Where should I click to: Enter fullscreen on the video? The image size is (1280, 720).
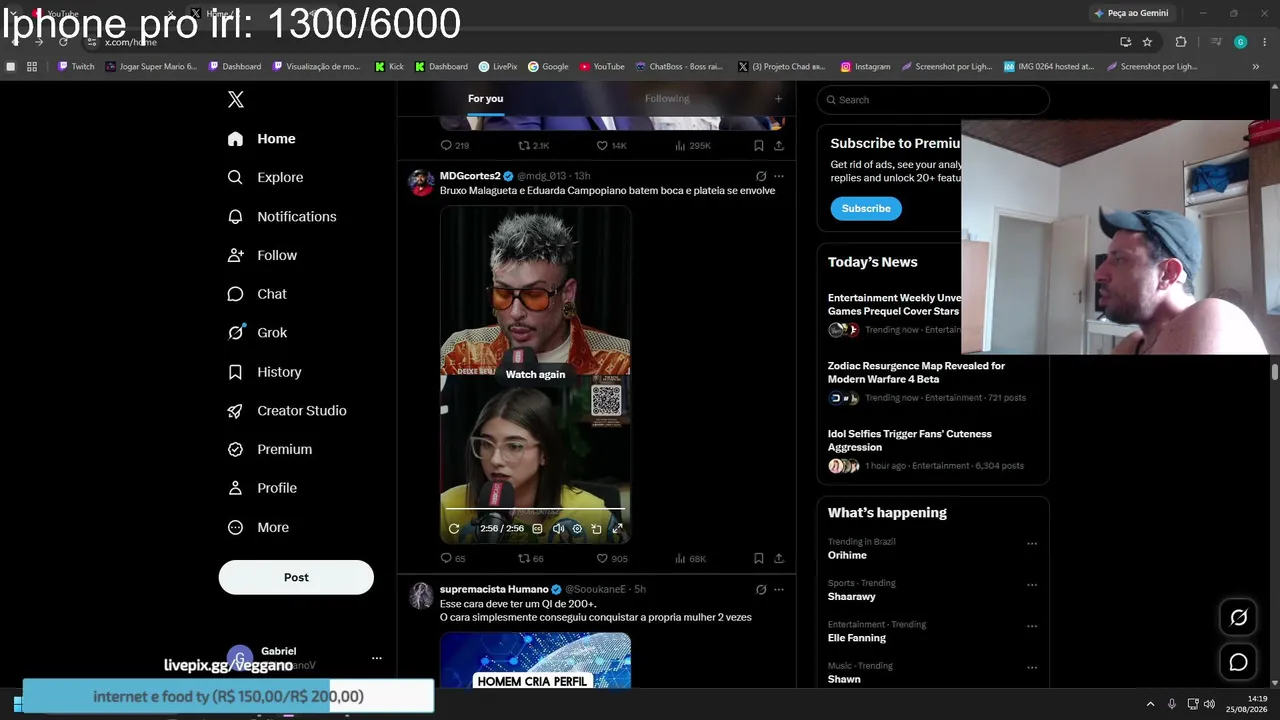coord(617,529)
